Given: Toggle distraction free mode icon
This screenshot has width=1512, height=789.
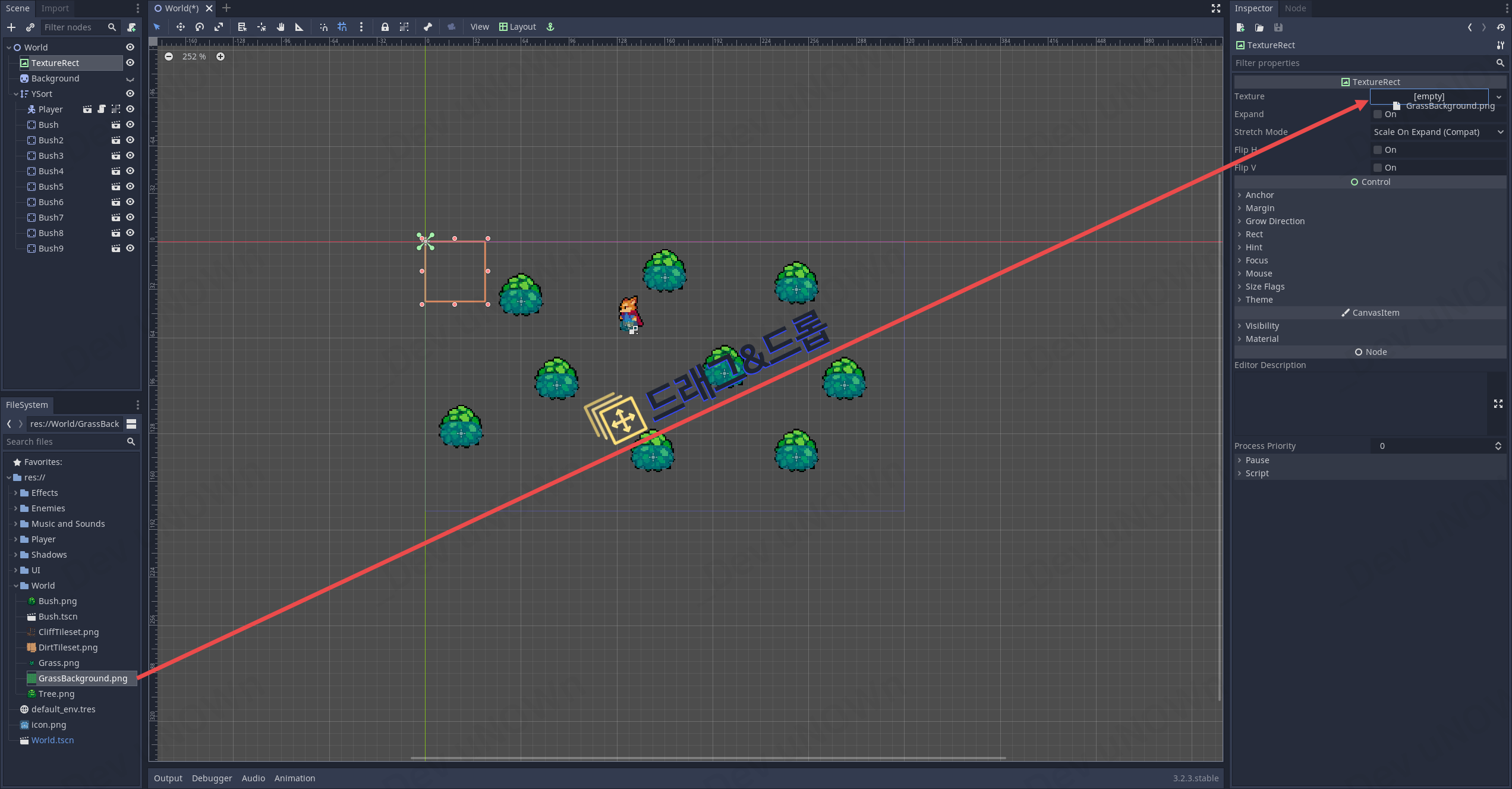Looking at the screenshot, I should click(1216, 8).
